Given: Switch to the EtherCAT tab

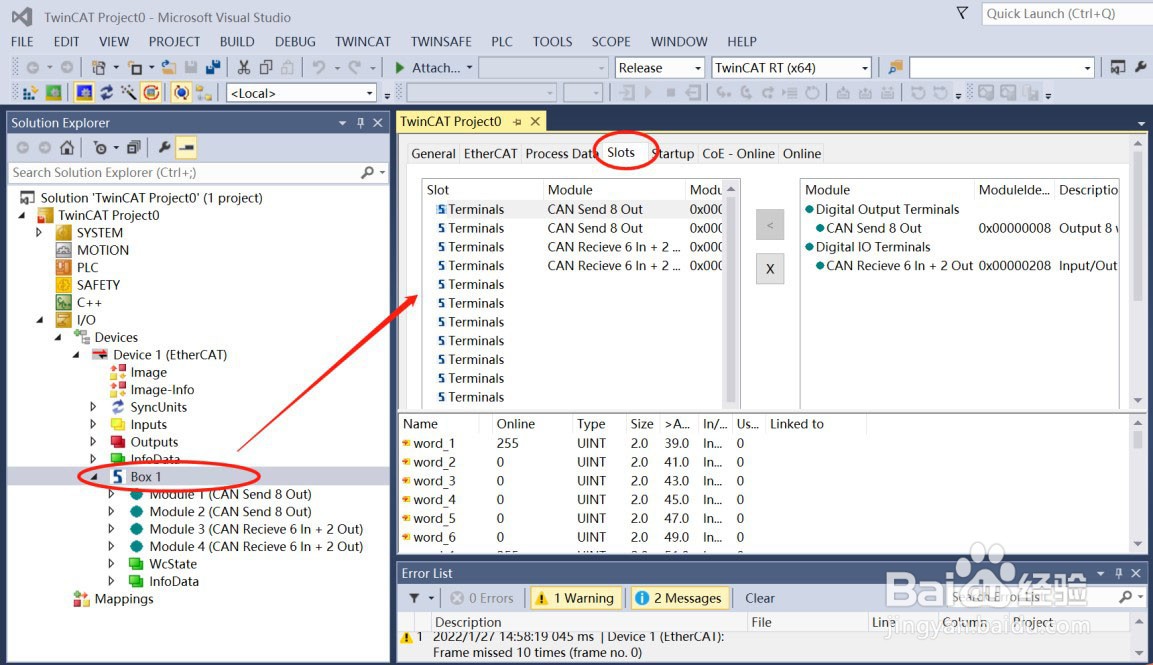Looking at the screenshot, I should [490, 154].
